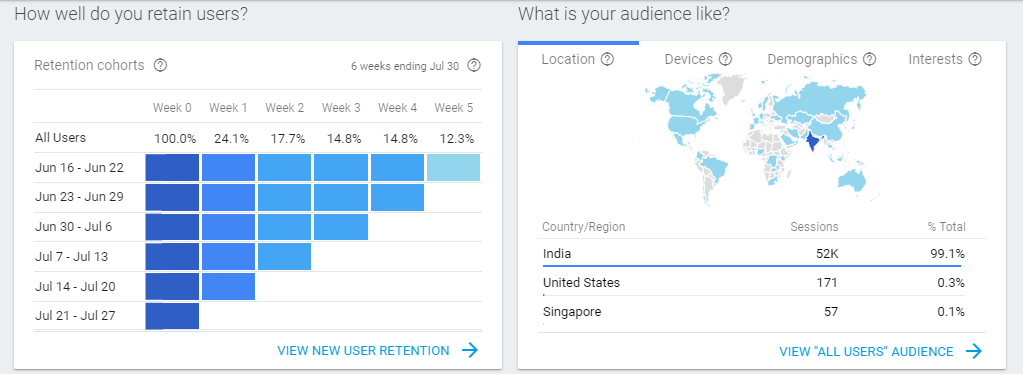Click the All Users row label

tap(60, 138)
